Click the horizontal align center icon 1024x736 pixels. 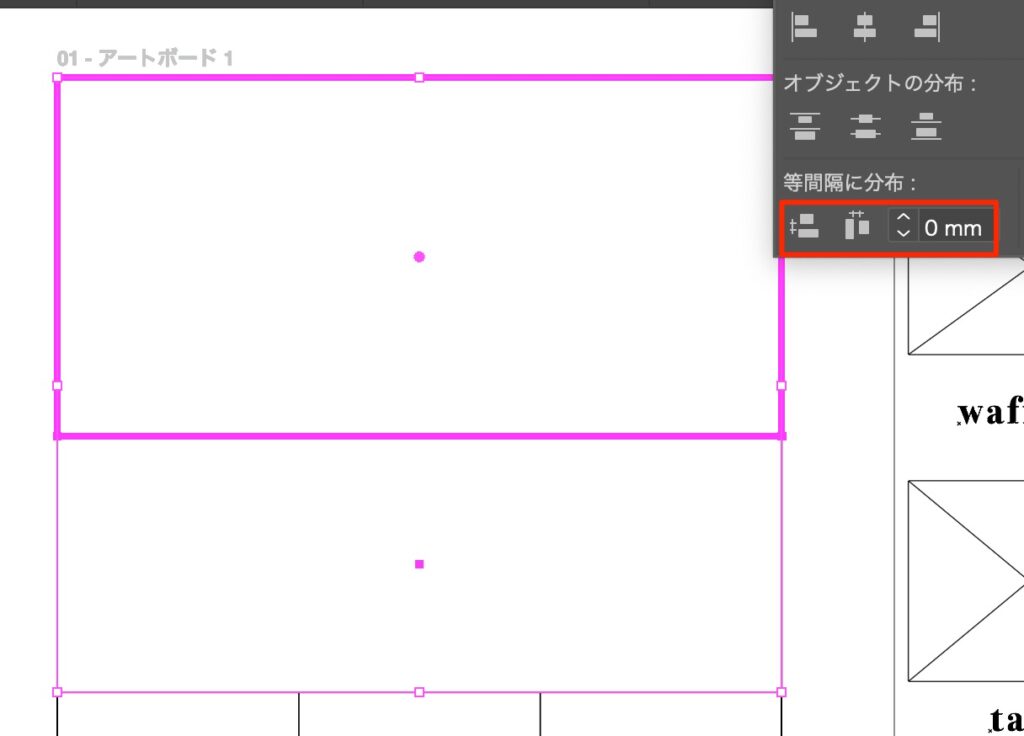click(865, 27)
